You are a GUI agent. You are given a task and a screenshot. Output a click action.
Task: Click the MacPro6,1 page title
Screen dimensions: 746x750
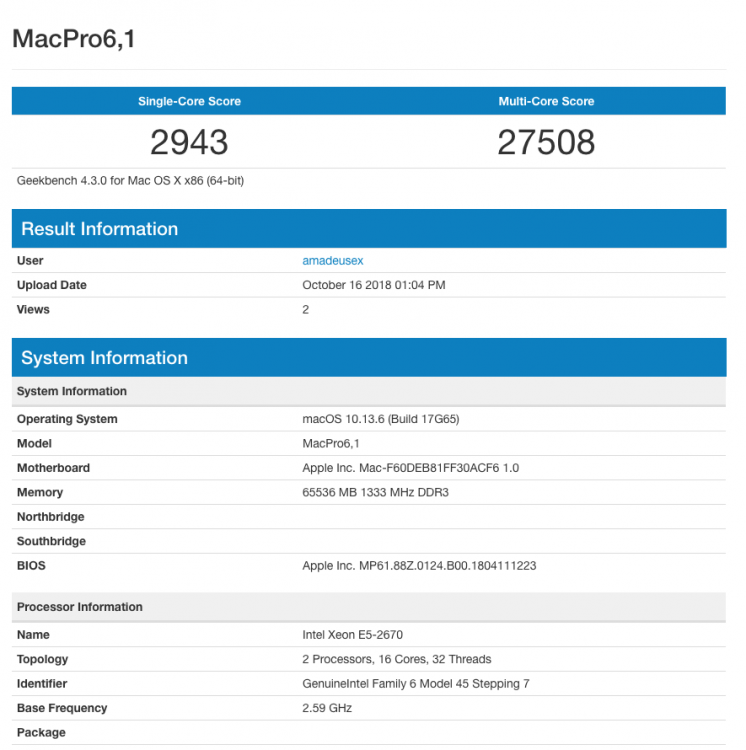[74, 39]
